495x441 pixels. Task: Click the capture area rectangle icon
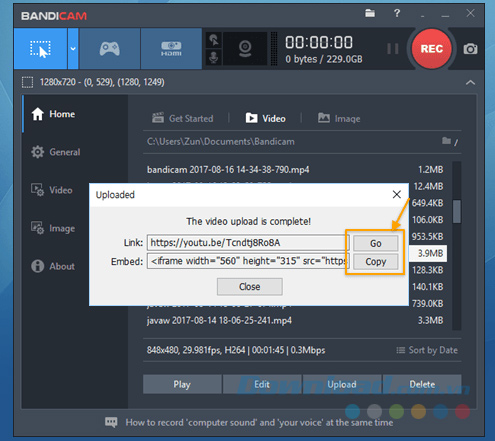pos(27,82)
